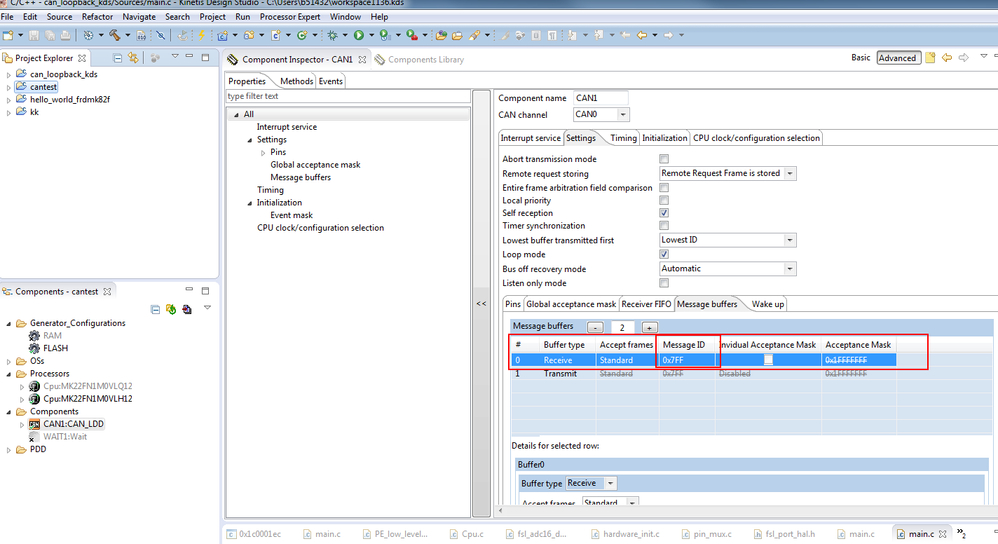
Task: Select the CAN1:CAN_LDD component
Action: tap(73, 424)
